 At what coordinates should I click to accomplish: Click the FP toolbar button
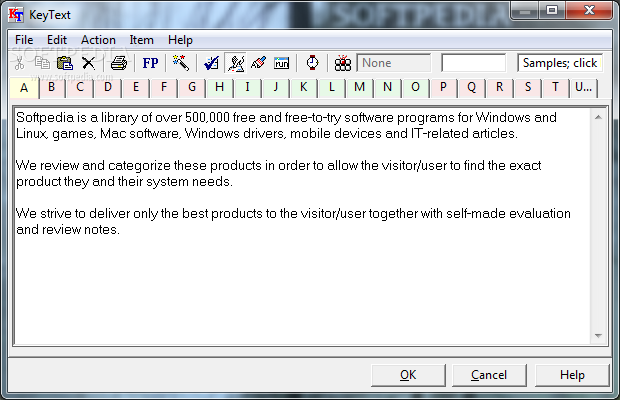pos(150,63)
